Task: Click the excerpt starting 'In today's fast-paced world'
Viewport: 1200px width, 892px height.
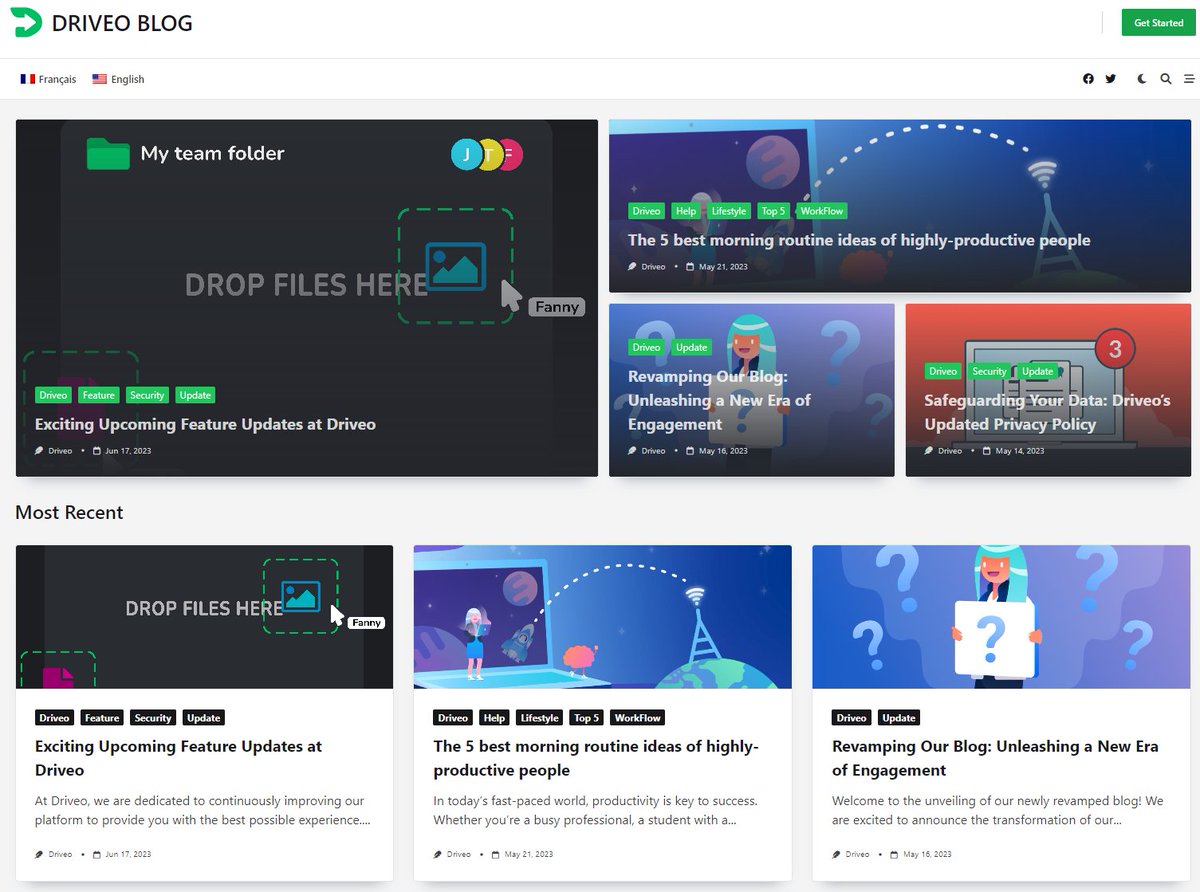Action: [596, 810]
